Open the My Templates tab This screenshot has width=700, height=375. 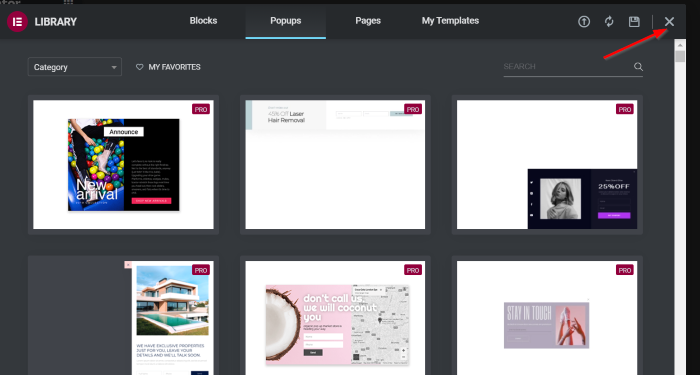click(x=450, y=21)
